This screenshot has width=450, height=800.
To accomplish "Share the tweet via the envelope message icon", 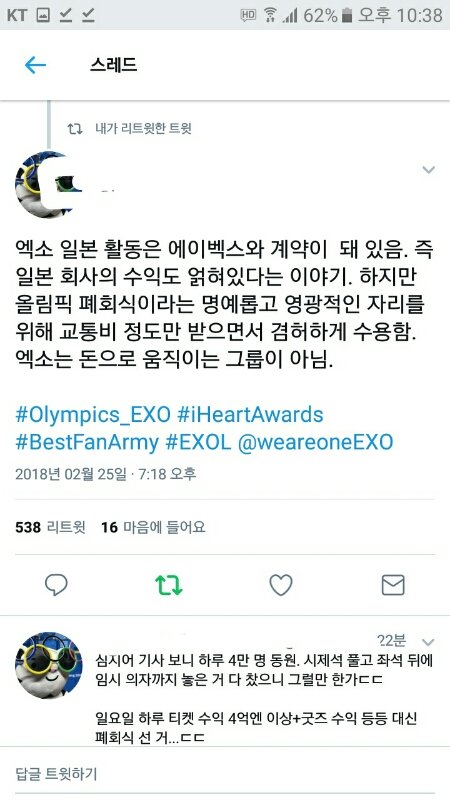I will pos(393,585).
